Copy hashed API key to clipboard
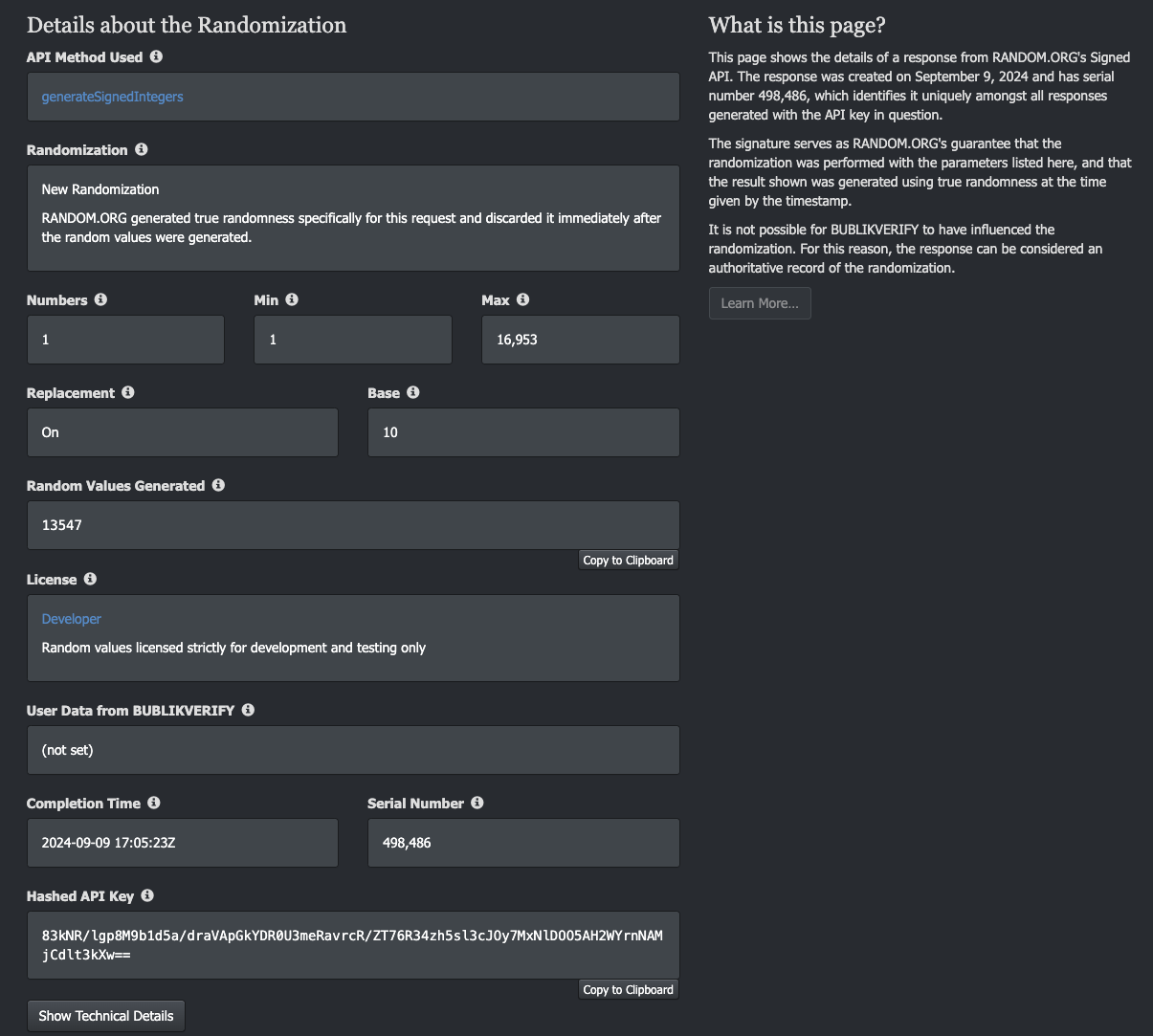This screenshot has height=1036, width=1153. 628,990
